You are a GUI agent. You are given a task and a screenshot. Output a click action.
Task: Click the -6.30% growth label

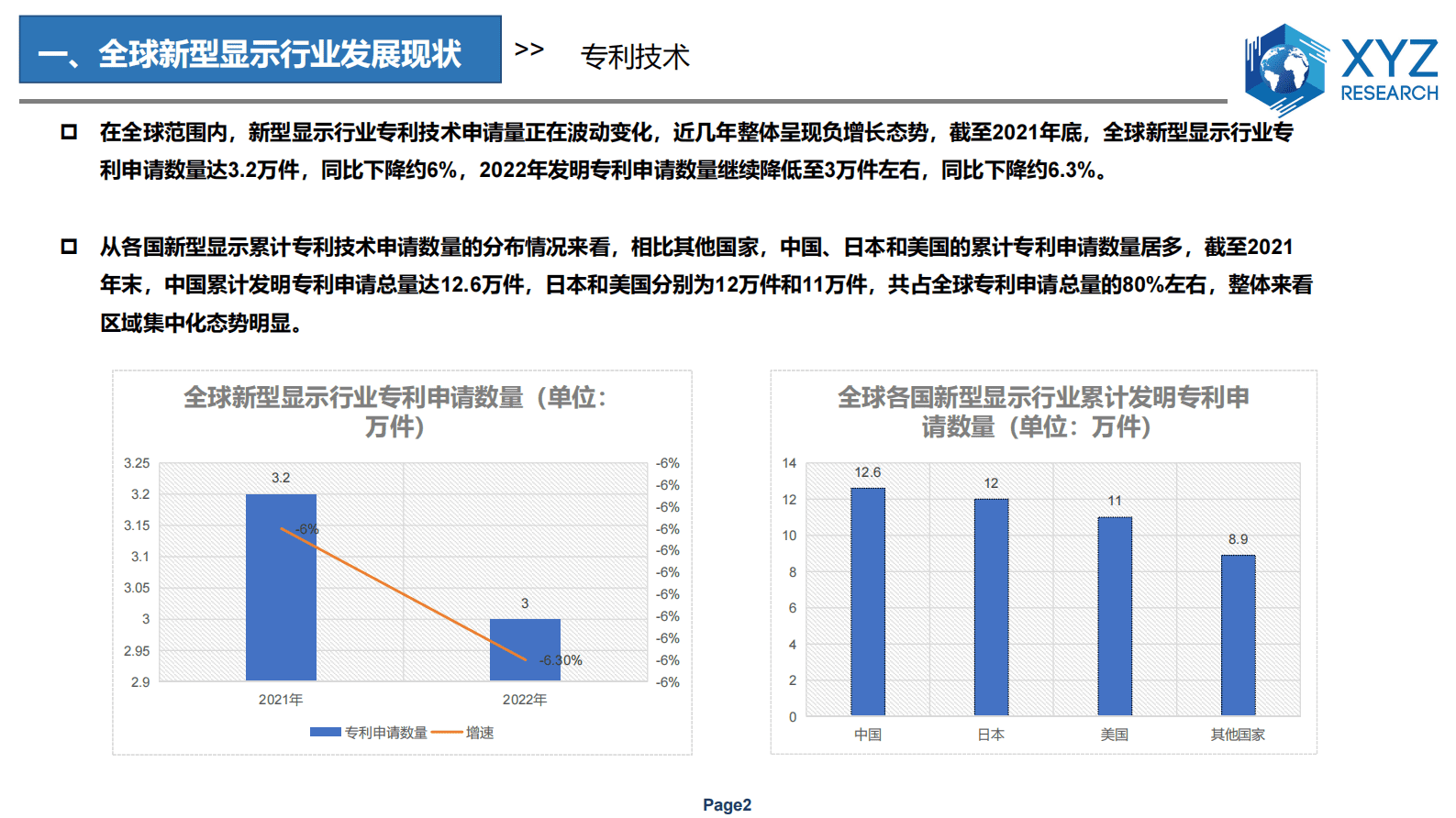(x=561, y=660)
